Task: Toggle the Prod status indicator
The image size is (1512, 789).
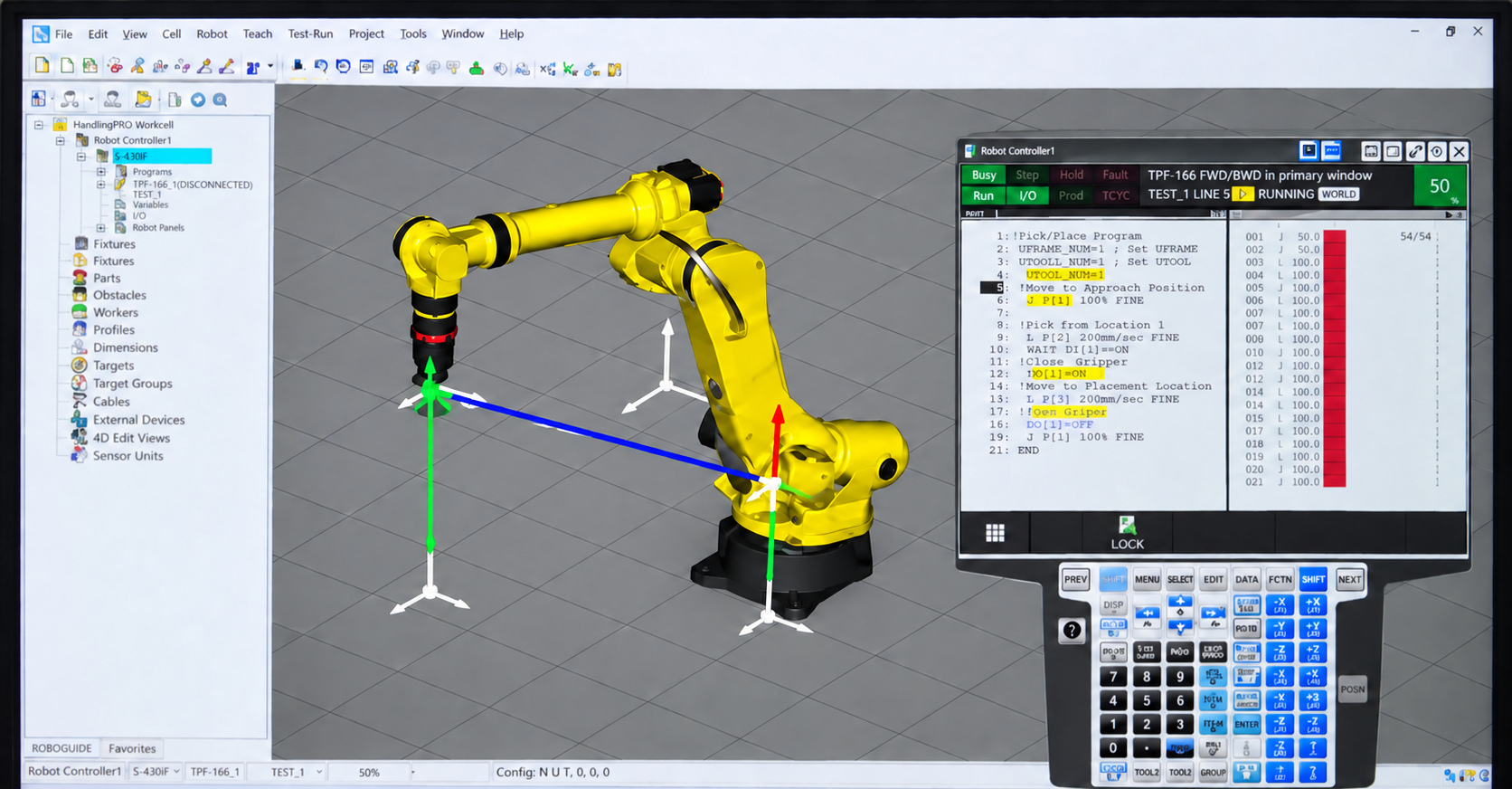Action: [1072, 195]
